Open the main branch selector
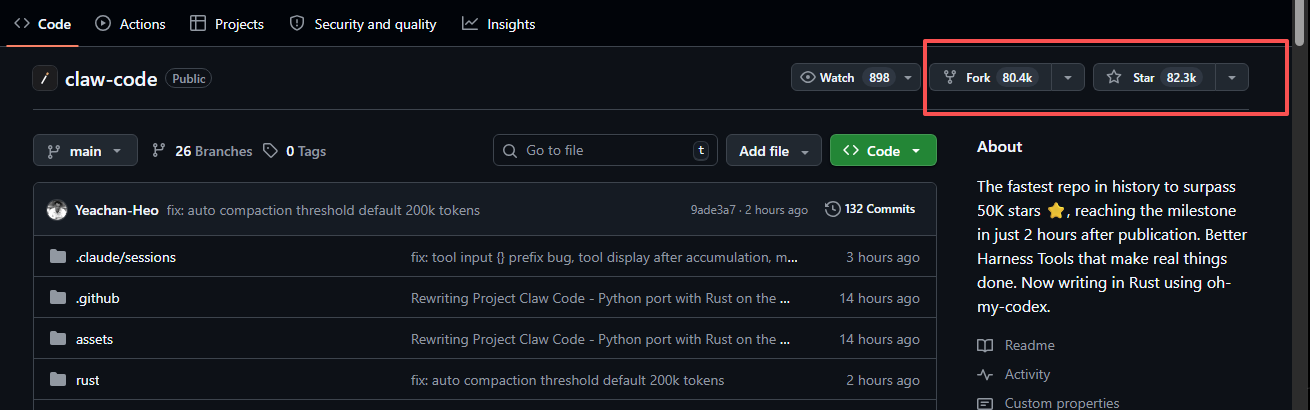Viewport: 1310px width, 410px height. (85, 151)
